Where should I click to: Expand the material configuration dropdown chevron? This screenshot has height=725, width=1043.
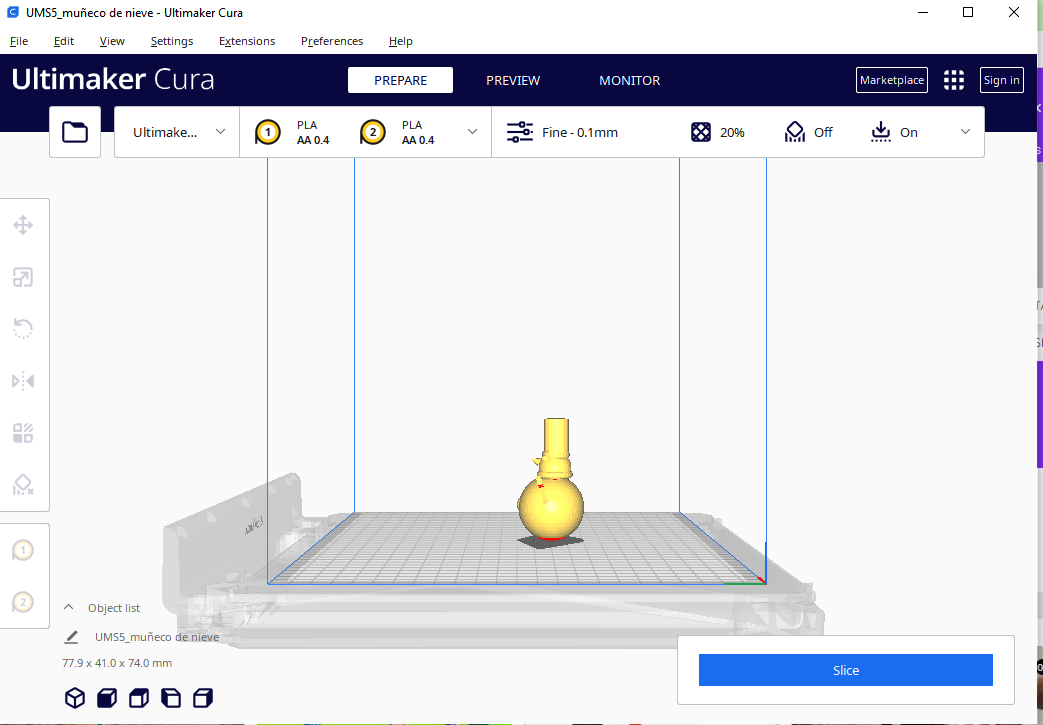pos(472,132)
